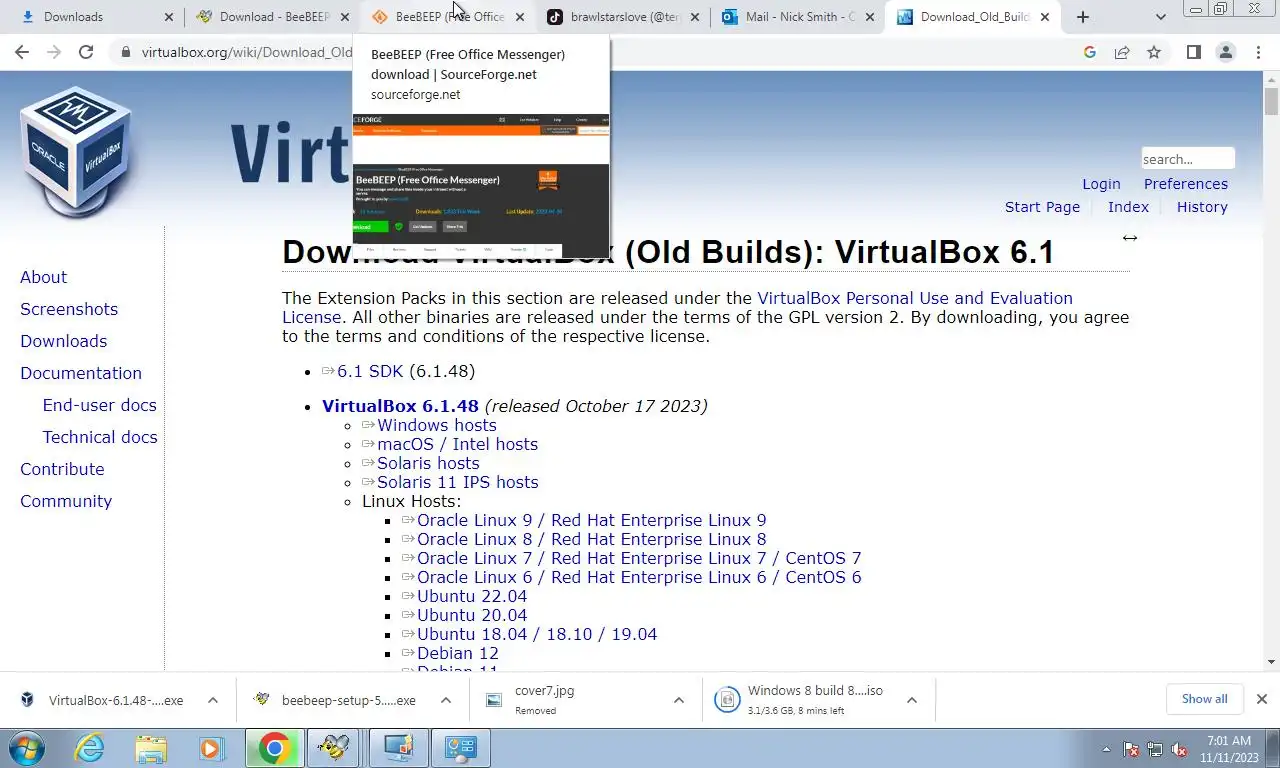Open options for VirtualBox-6.1.48 exe download

[213, 700]
